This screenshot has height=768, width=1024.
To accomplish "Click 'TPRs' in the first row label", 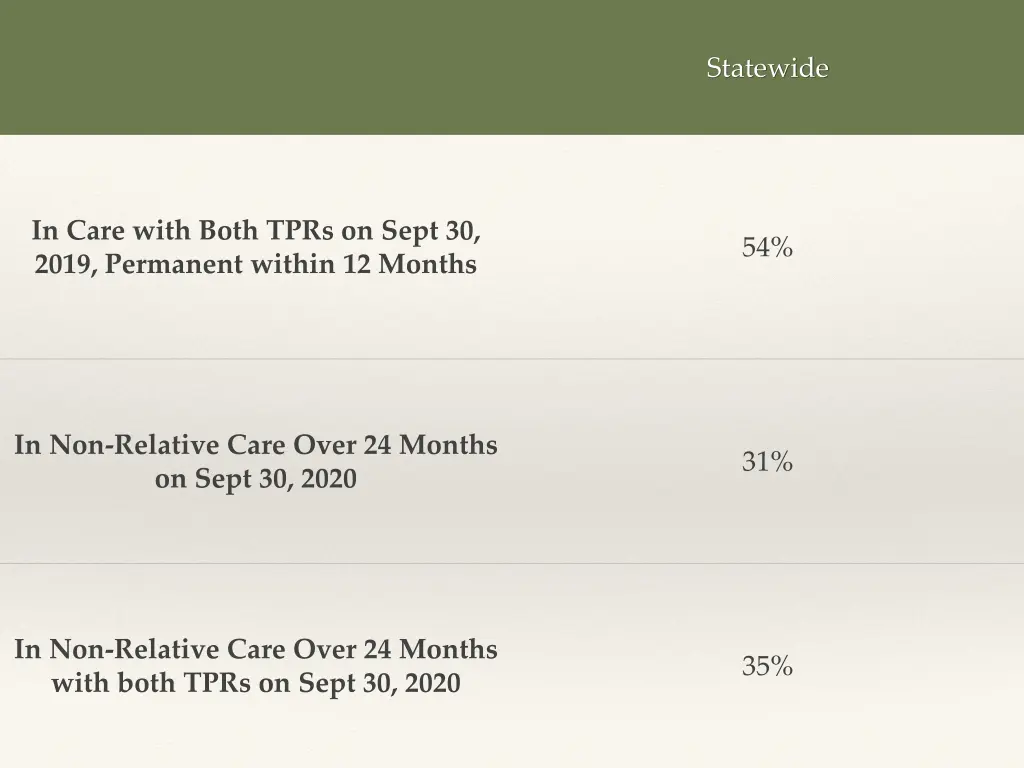I will point(298,231).
